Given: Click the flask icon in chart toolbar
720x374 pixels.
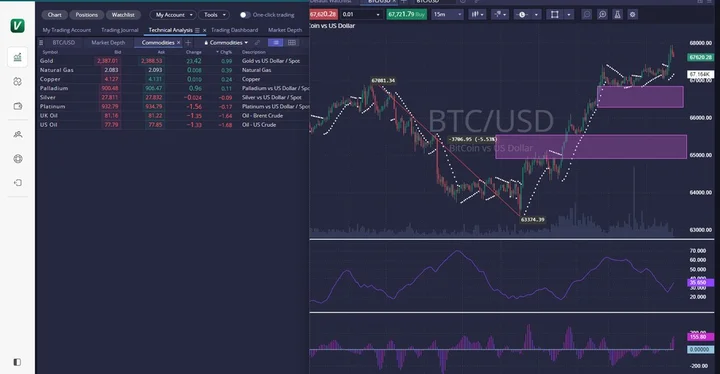Looking at the screenshot, I should coord(617,14).
